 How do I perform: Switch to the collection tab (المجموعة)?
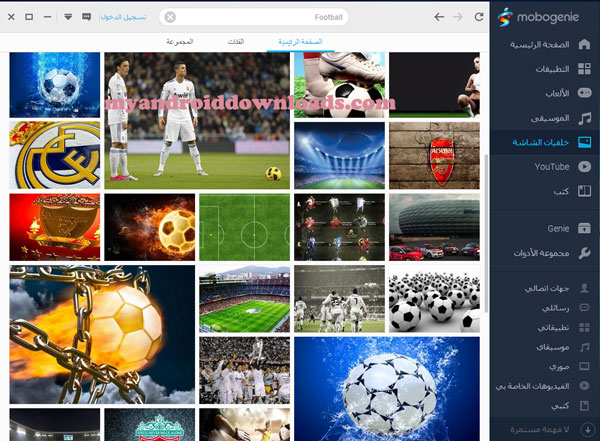[179, 41]
